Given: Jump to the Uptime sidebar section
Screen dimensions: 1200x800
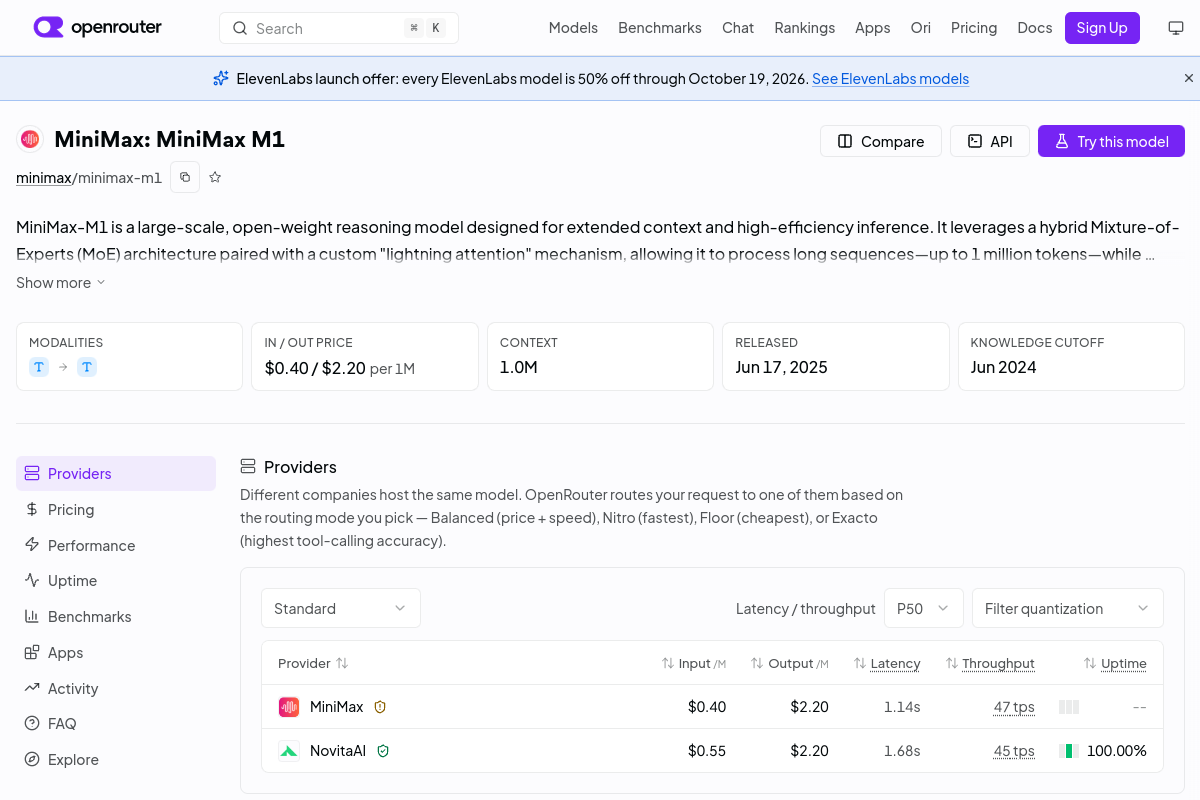Looking at the screenshot, I should pyautogui.click(x=116, y=581).
